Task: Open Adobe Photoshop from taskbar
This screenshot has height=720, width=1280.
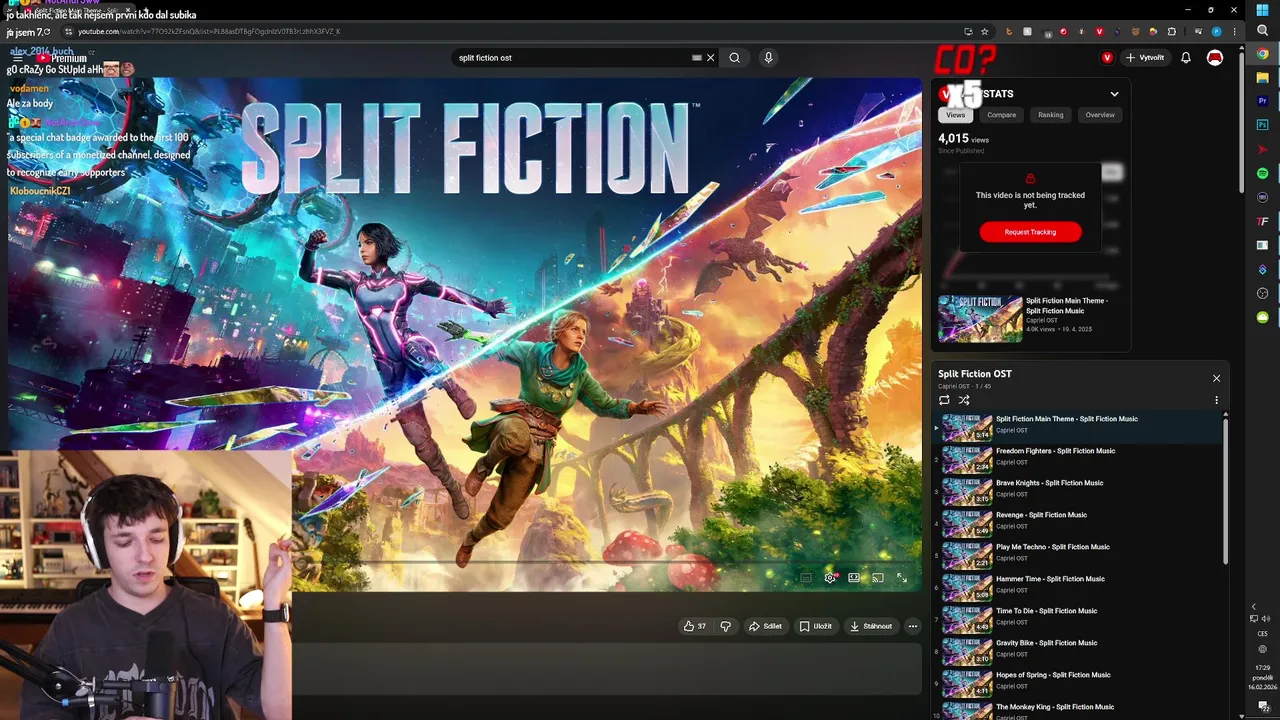Action: point(1262,125)
